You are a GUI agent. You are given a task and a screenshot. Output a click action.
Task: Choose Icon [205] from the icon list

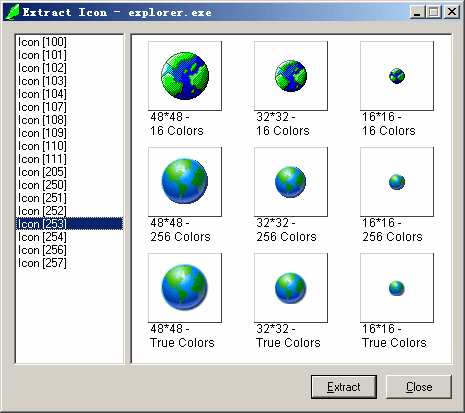[69, 172]
